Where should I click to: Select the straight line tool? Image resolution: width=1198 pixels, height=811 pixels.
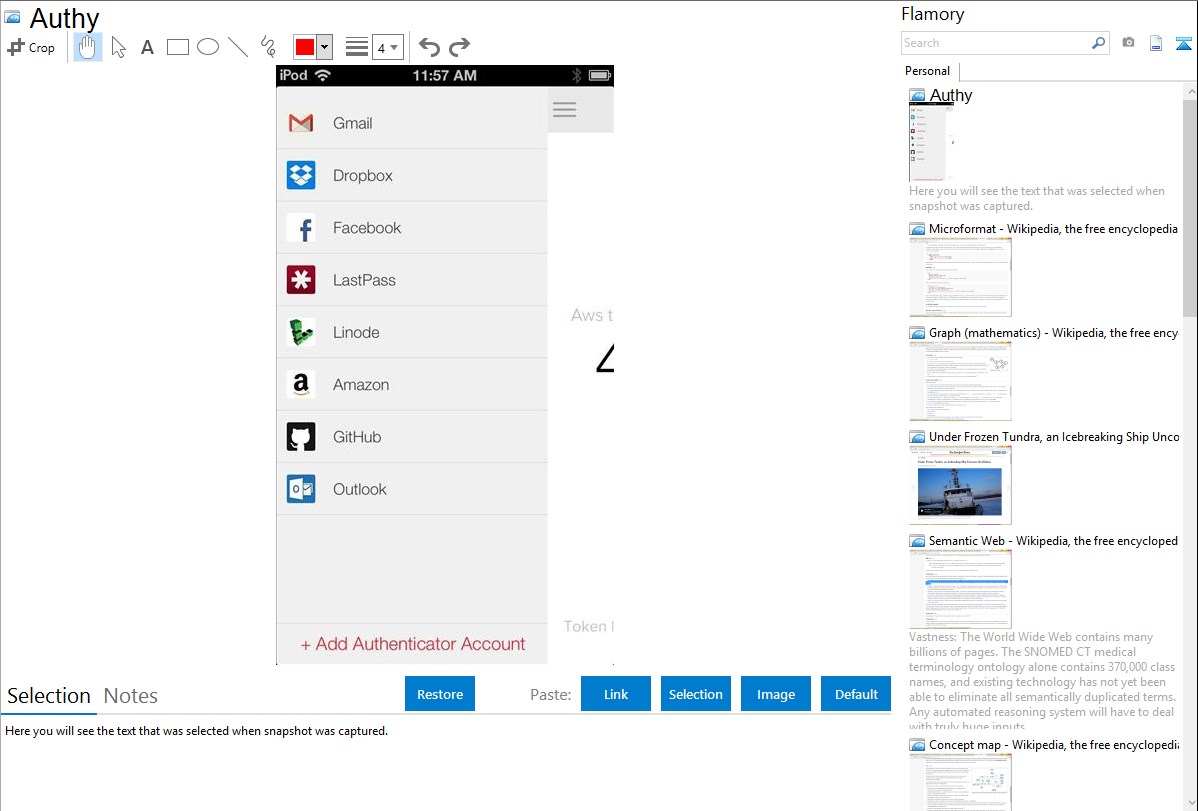(x=238, y=47)
